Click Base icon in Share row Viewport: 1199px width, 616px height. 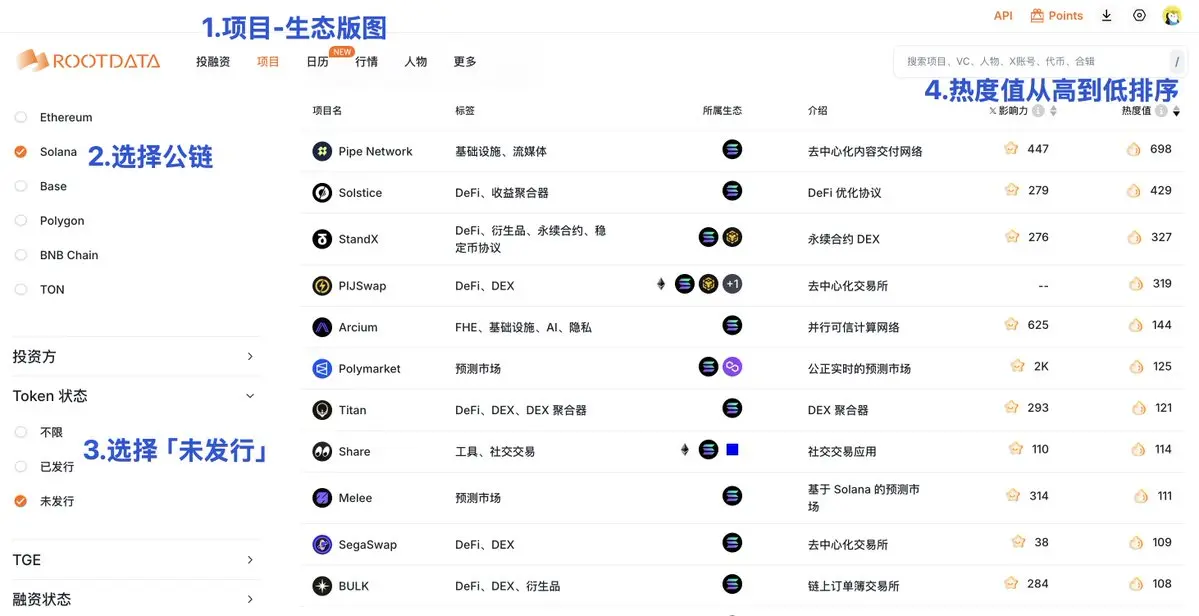click(x=732, y=449)
